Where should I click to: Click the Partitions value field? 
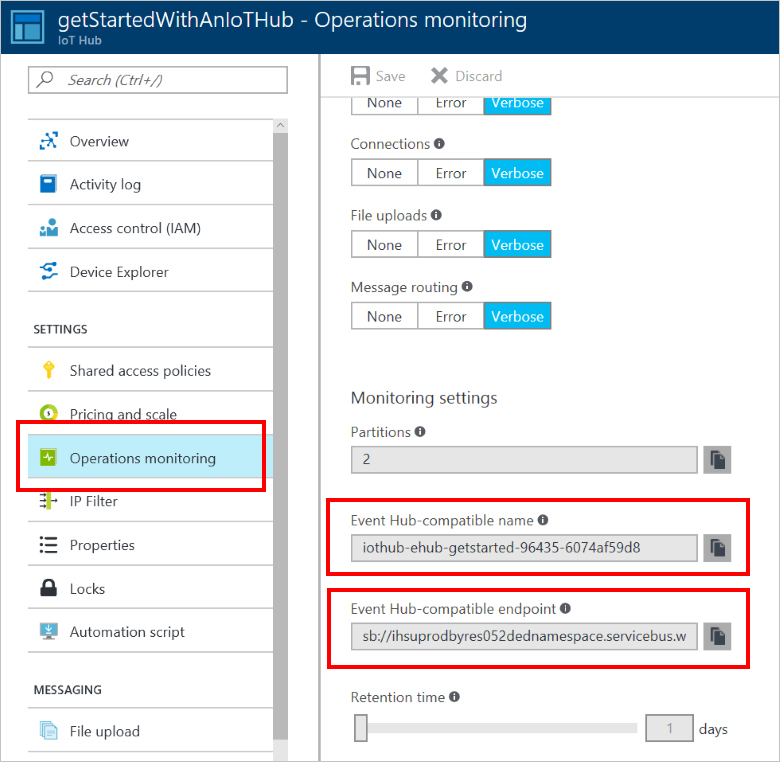(x=524, y=460)
